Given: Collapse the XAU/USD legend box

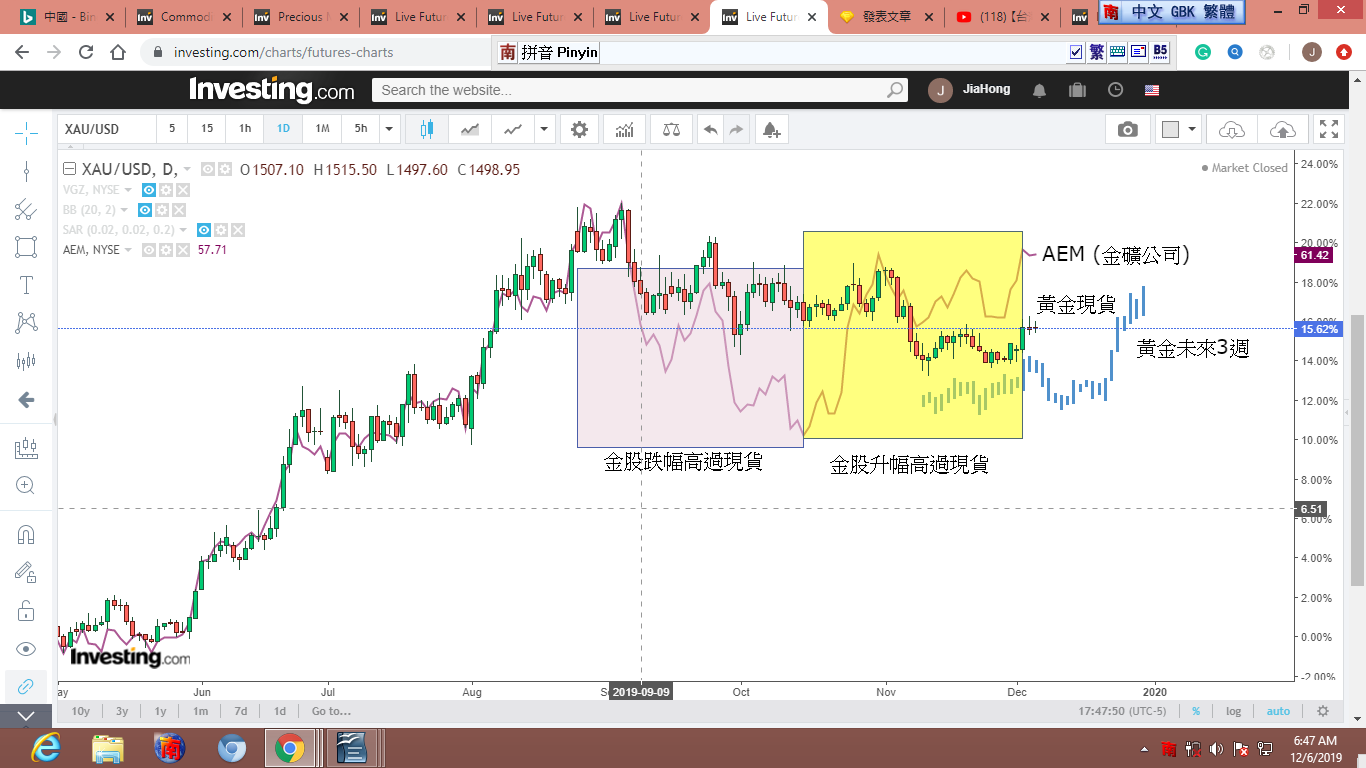Looking at the screenshot, I should click(69, 169).
